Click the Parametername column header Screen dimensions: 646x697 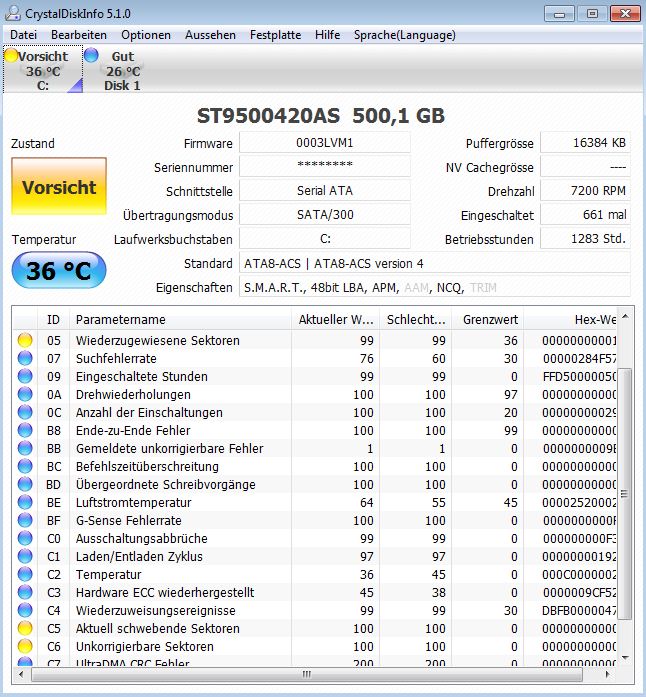(x=181, y=320)
